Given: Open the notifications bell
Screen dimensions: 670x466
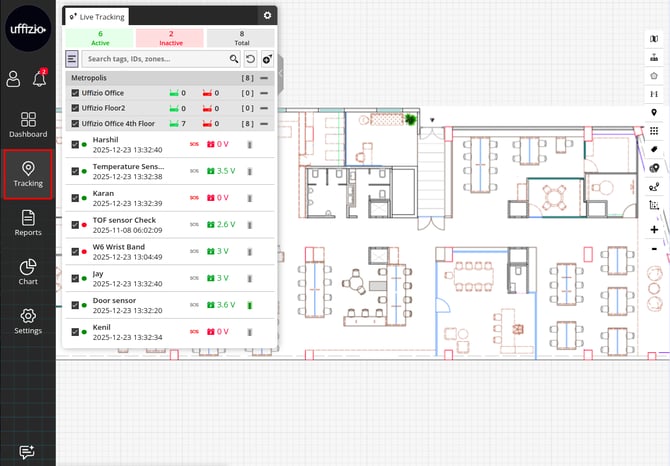Looking at the screenshot, I should point(41,78).
